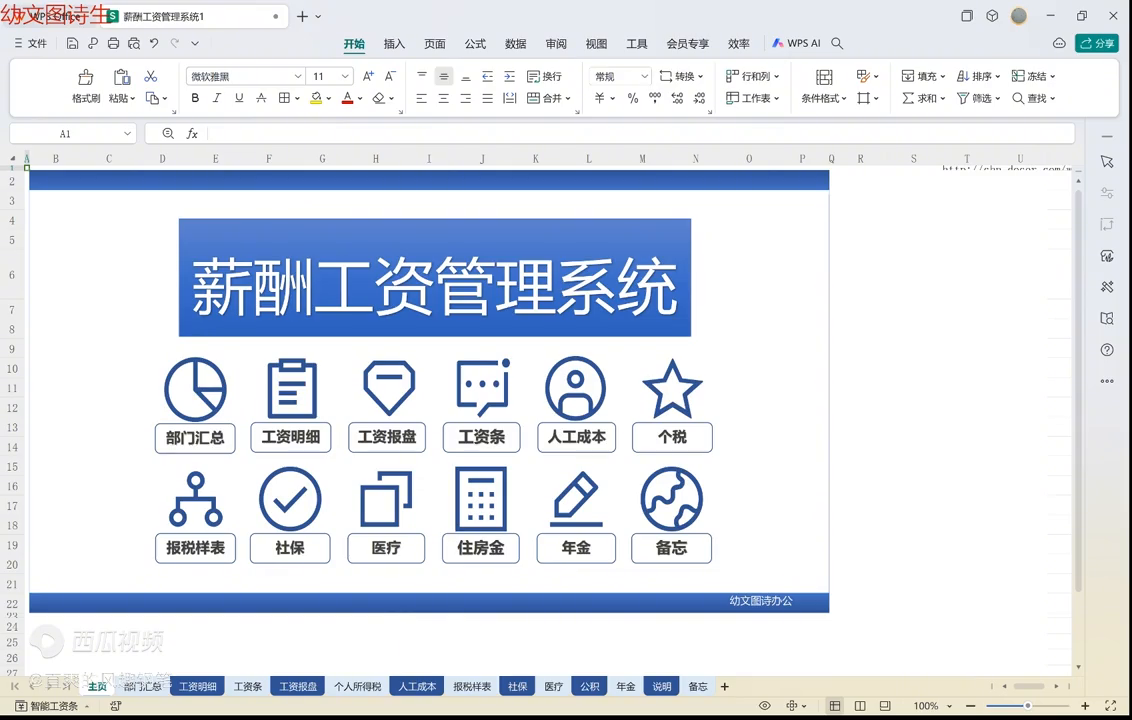1132x720 pixels.
Task: Click the zoom slider in status bar
Action: (x=1027, y=706)
